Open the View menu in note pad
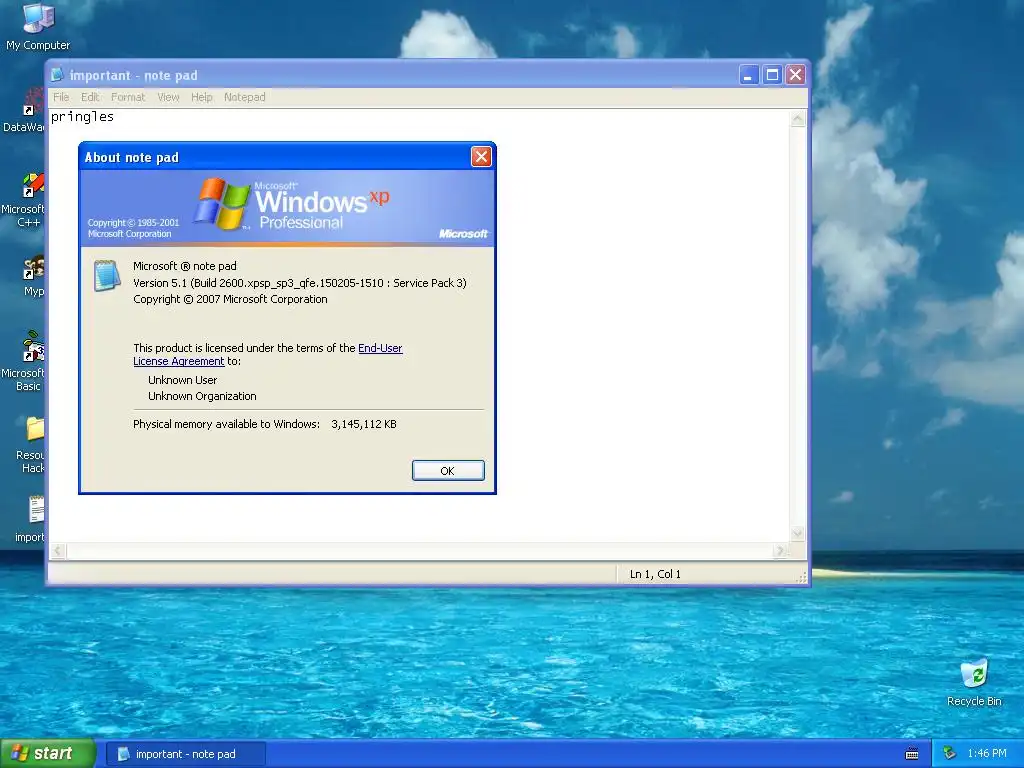The image size is (1024, 768). click(168, 97)
